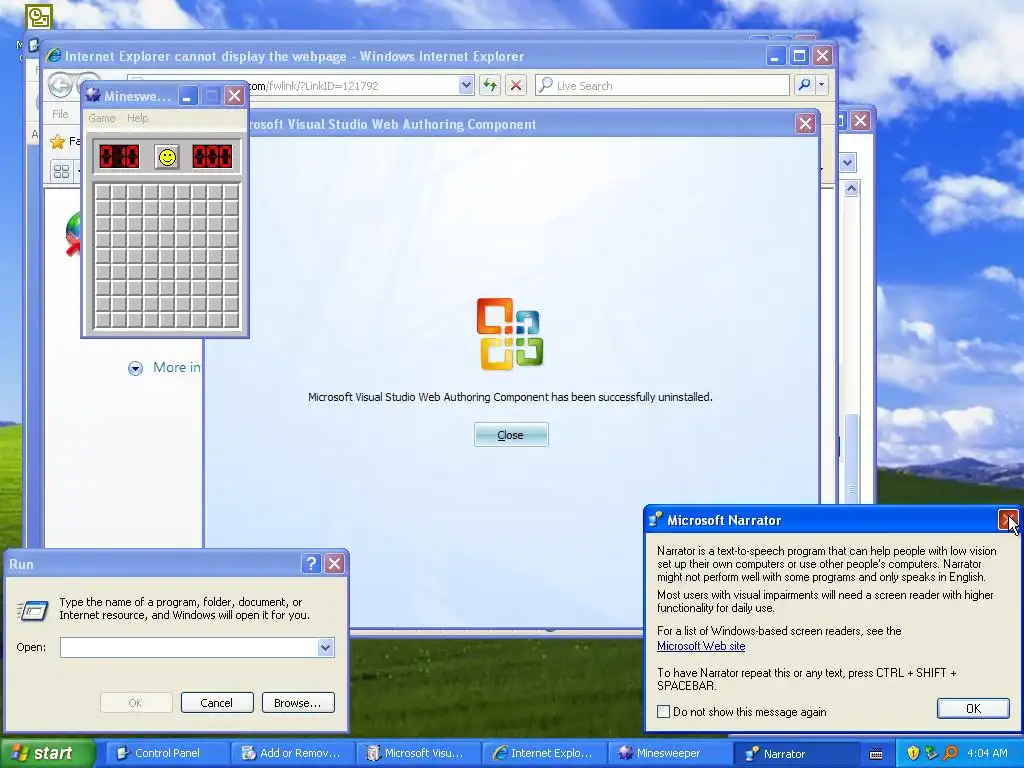This screenshot has width=1024, height=768.
Task: Click the Favorites star icon
Action: tap(57, 142)
